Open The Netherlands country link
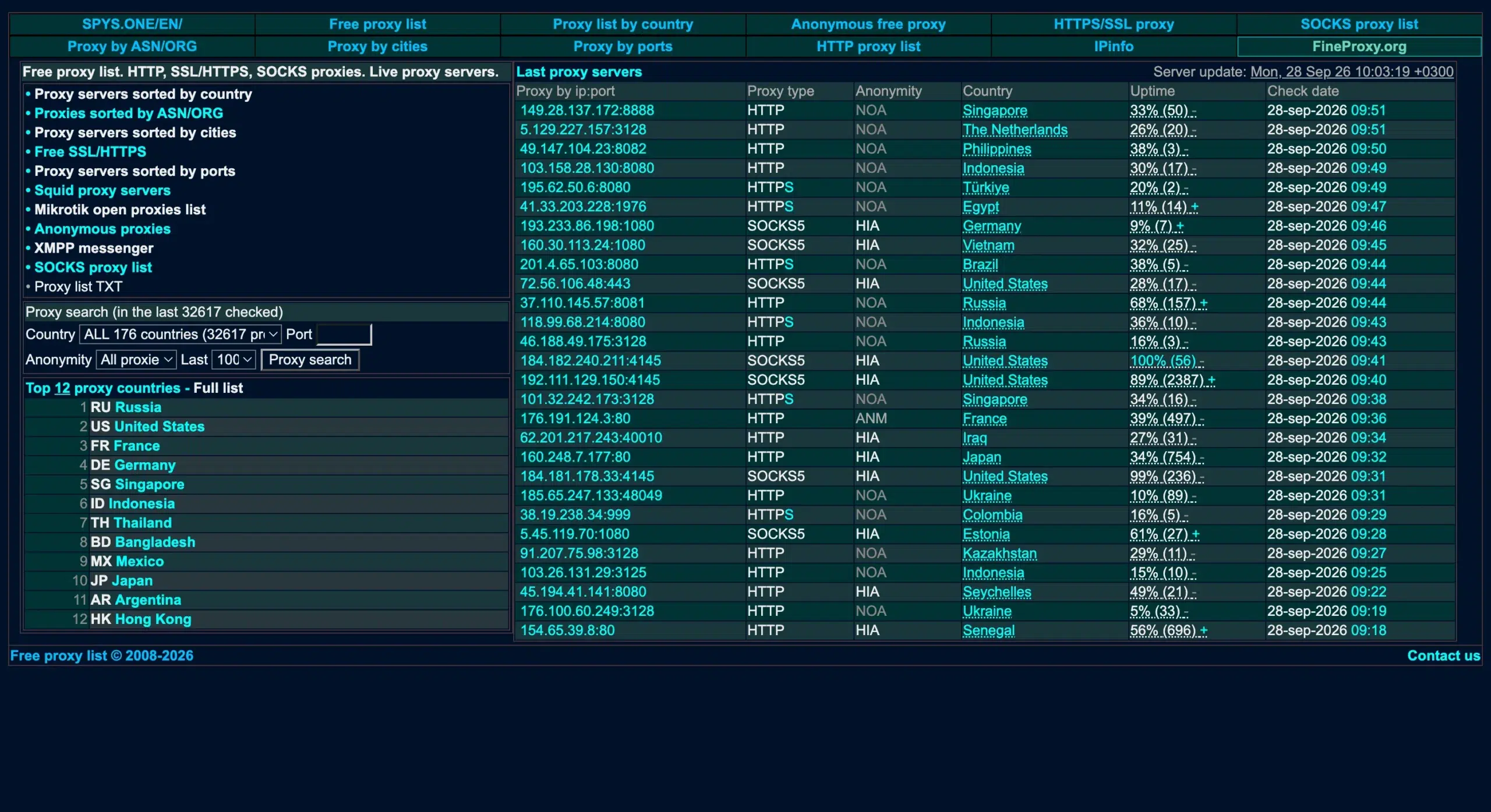This screenshot has width=1491, height=812. [1015, 130]
